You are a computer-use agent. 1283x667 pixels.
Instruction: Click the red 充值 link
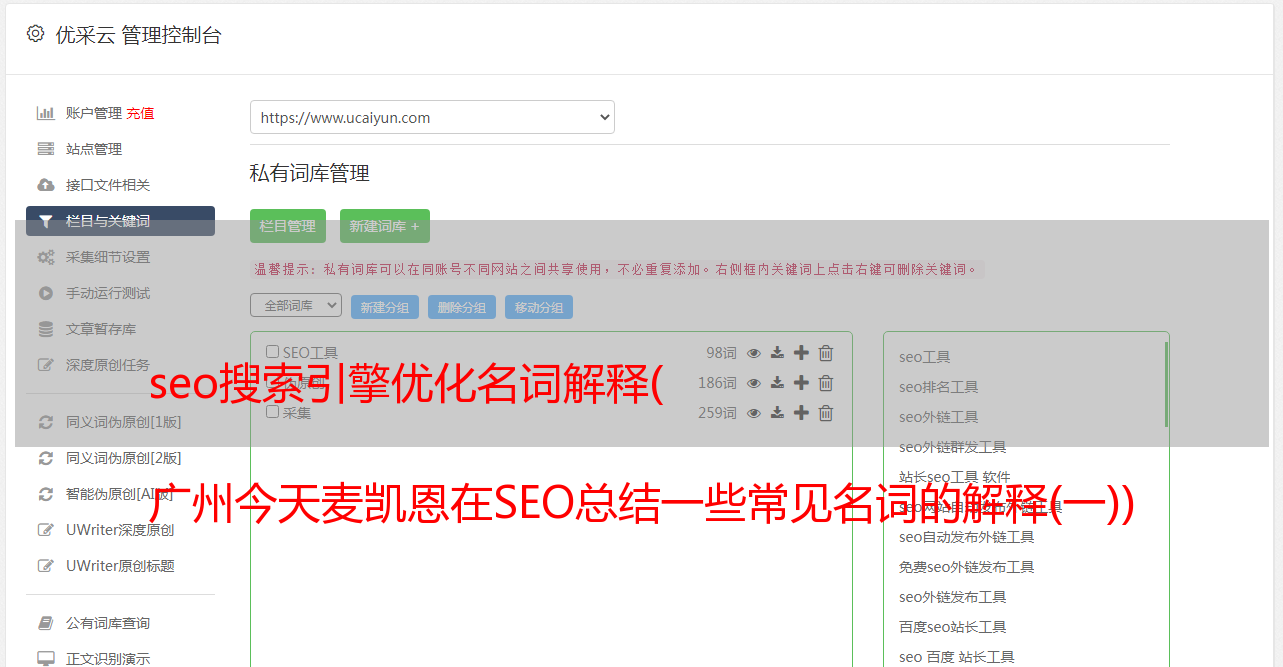[x=140, y=113]
